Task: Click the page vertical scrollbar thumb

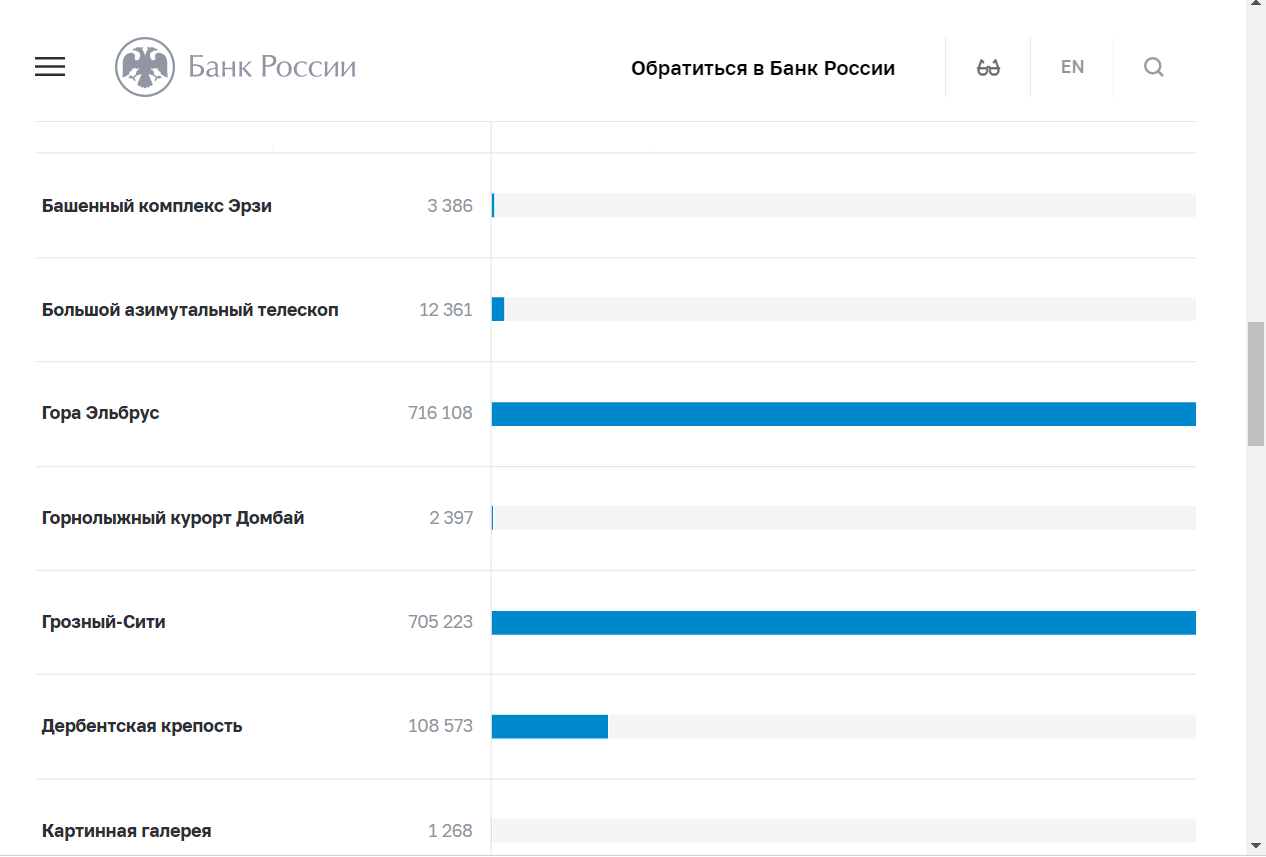Action: click(x=1256, y=384)
